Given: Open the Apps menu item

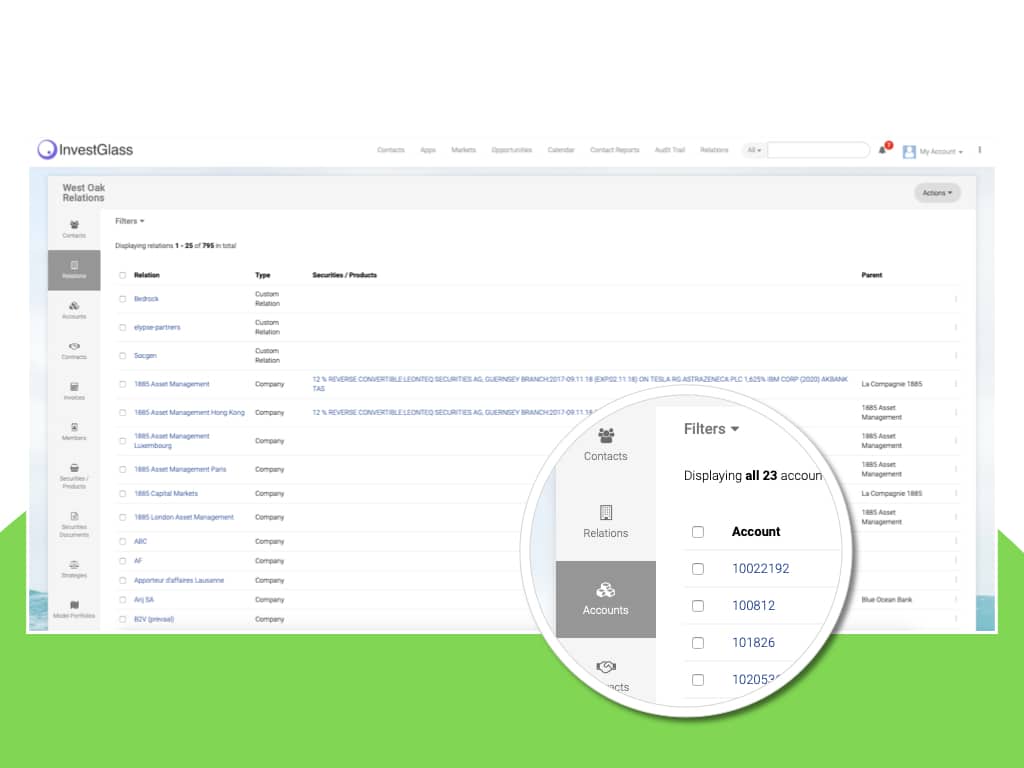Looking at the screenshot, I should 428,150.
